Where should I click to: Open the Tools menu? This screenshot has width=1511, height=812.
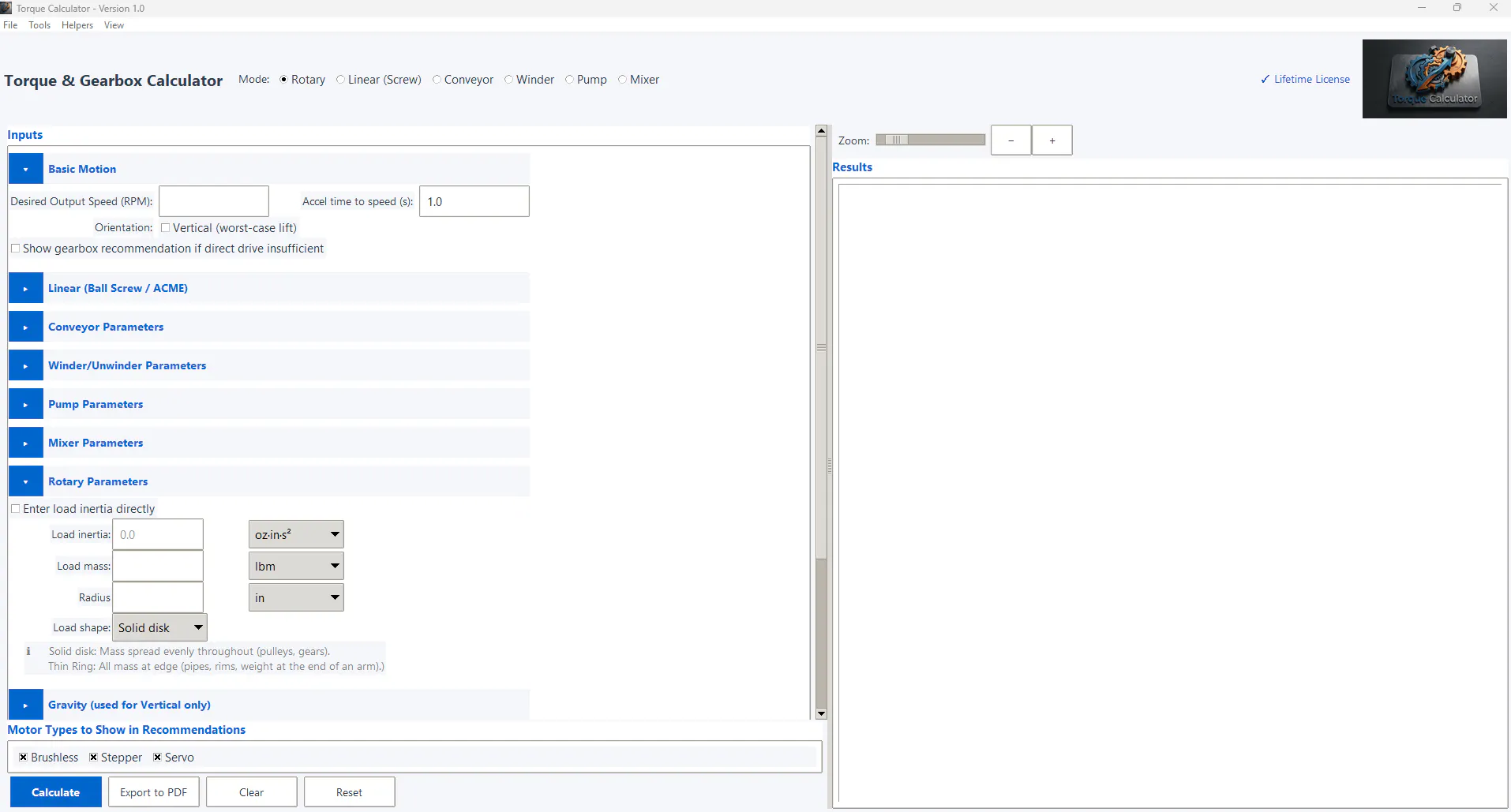pyautogui.click(x=39, y=25)
